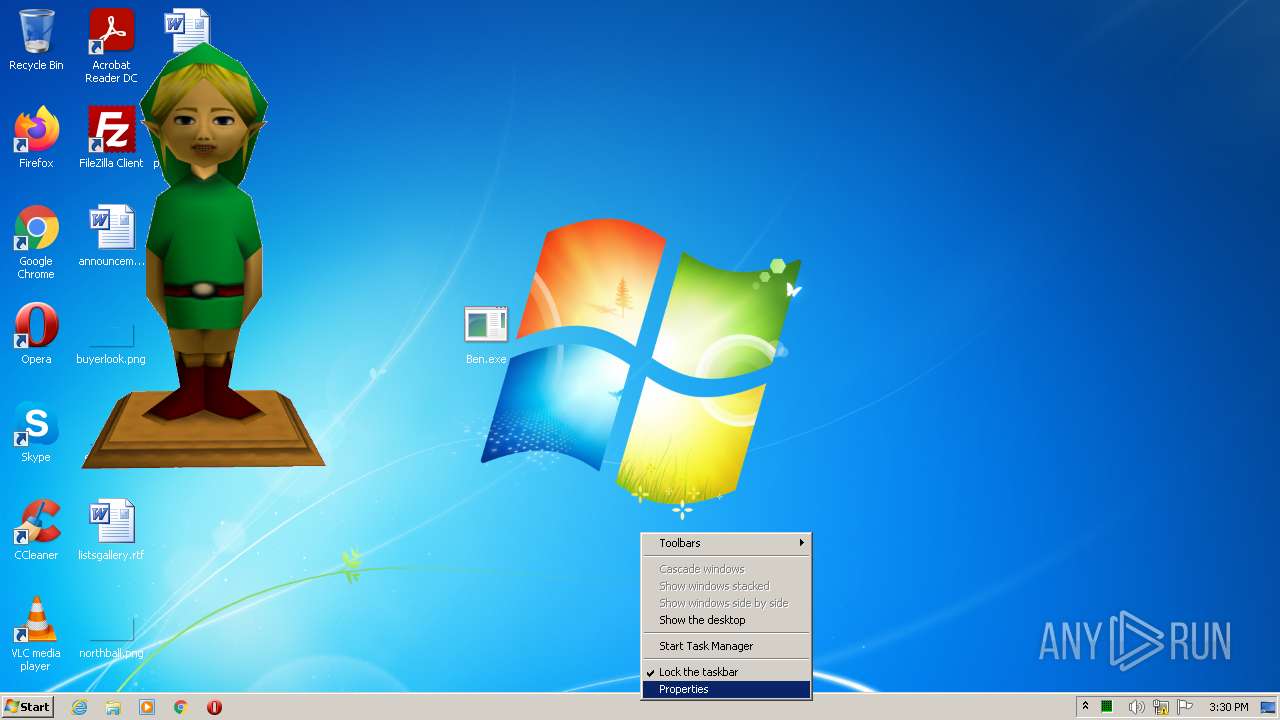The image size is (1280, 720).
Task: Click the 3:30 PM clock
Action: (x=1228, y=707)
